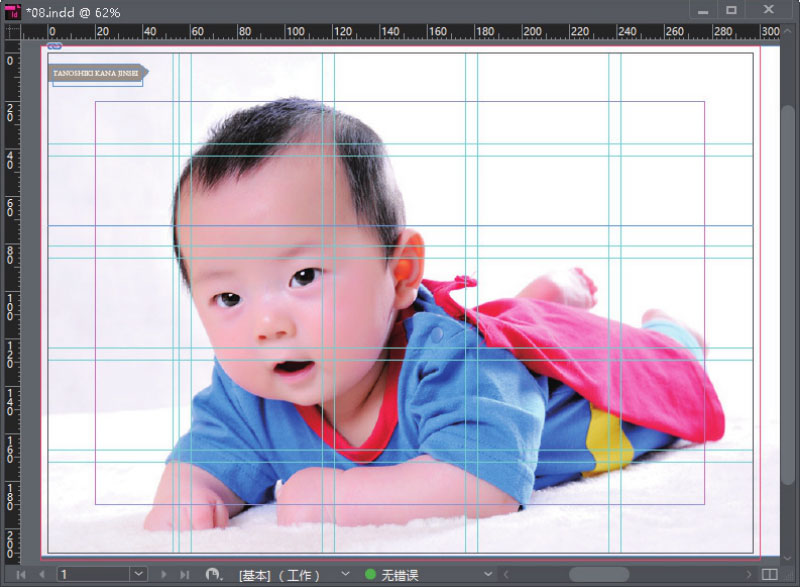Click the InDesign document icon in title bar
The width and height of the screenshot is (800, 587).
(x=12, y=11)
